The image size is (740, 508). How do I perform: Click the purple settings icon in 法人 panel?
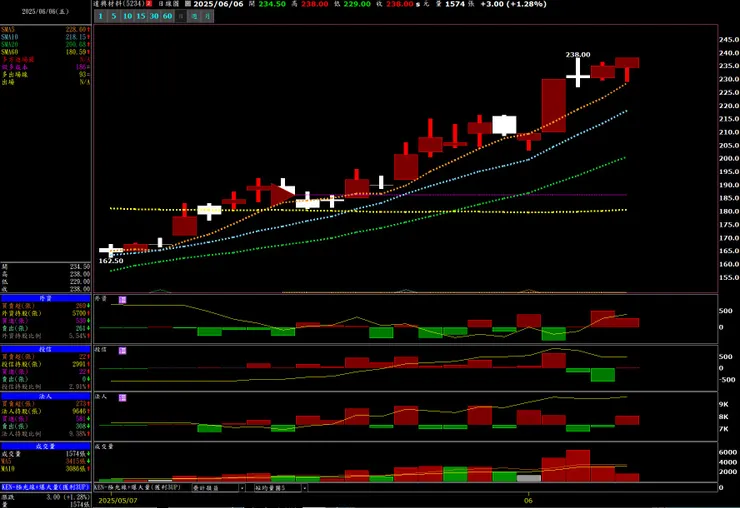pyautogui.click(x=123, y=398)
